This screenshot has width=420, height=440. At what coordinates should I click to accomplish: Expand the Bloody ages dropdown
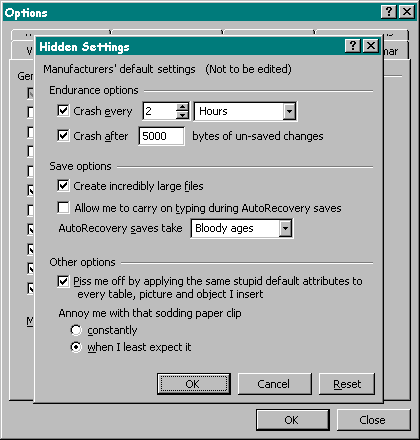285,229
